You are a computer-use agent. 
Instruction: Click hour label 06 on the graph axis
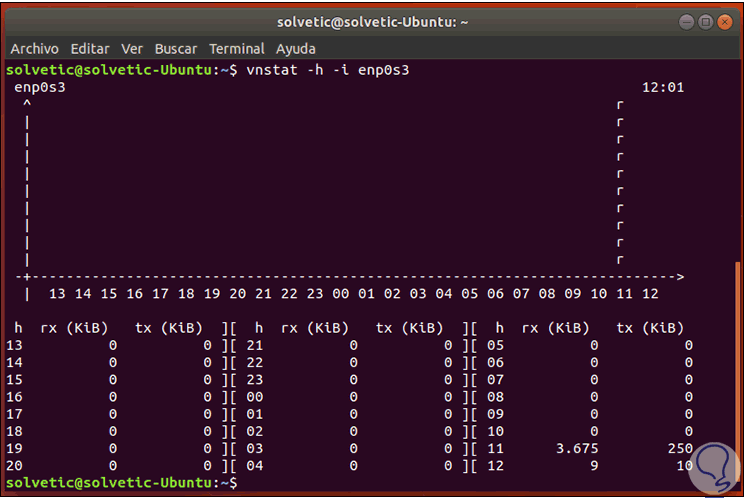(495, 294)
